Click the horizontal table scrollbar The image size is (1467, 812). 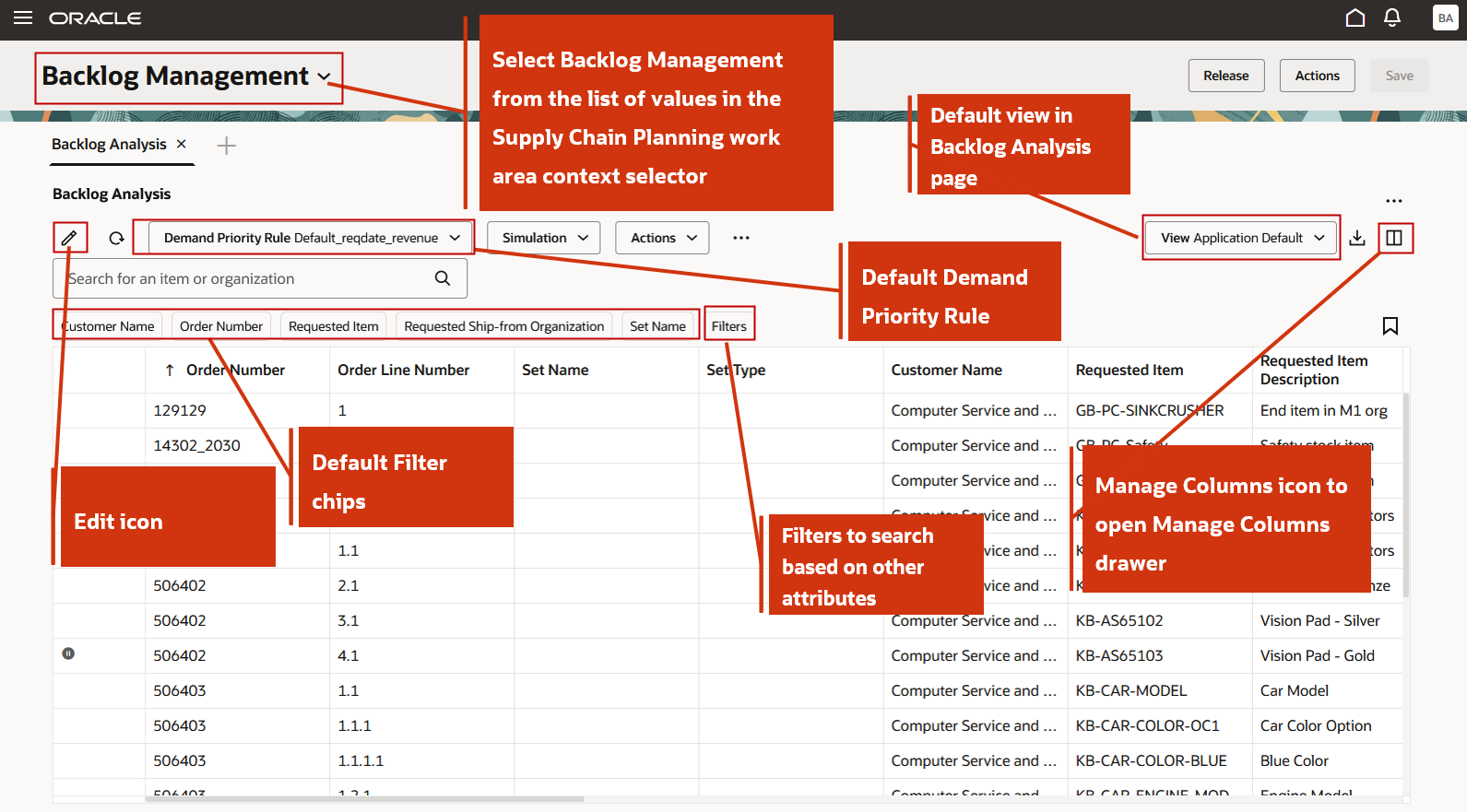364,799
